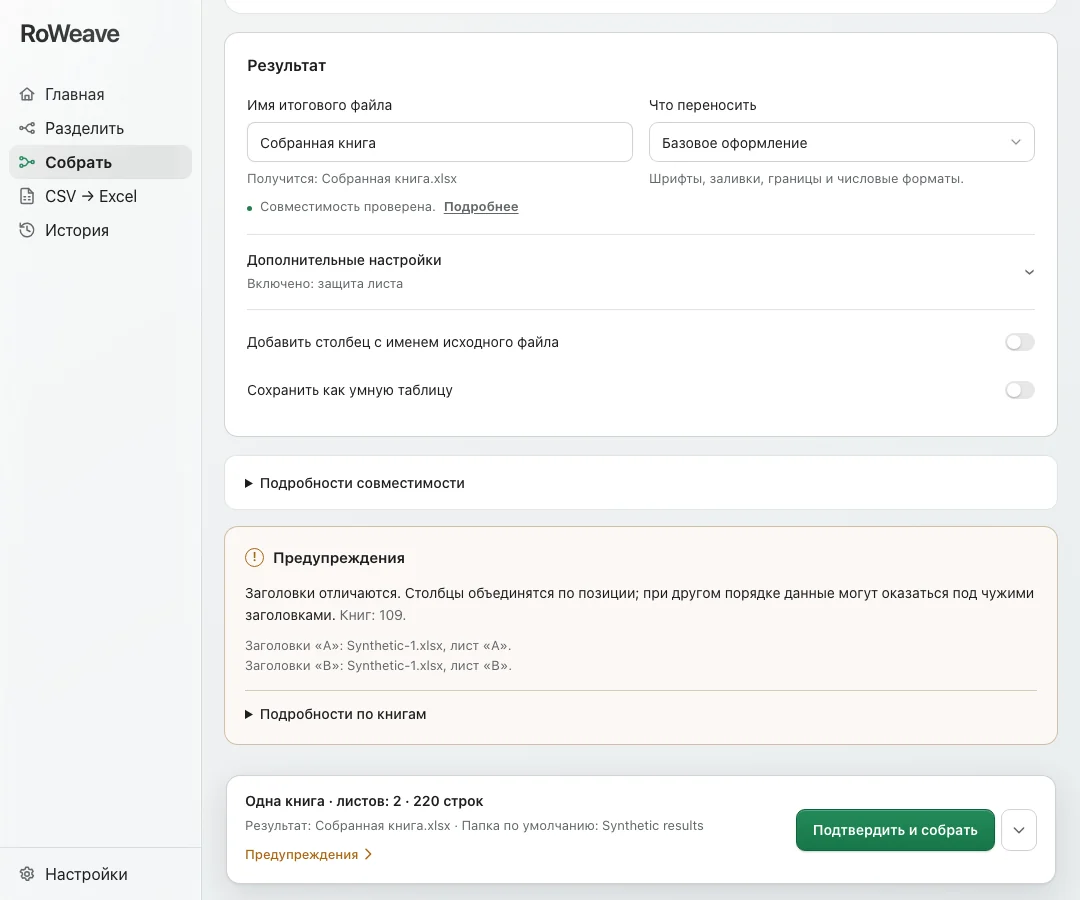Click text Одна книга · листов: 2 · 220 строк
The height and width of the screenshot is (900, 1080).
pos(364,801)
